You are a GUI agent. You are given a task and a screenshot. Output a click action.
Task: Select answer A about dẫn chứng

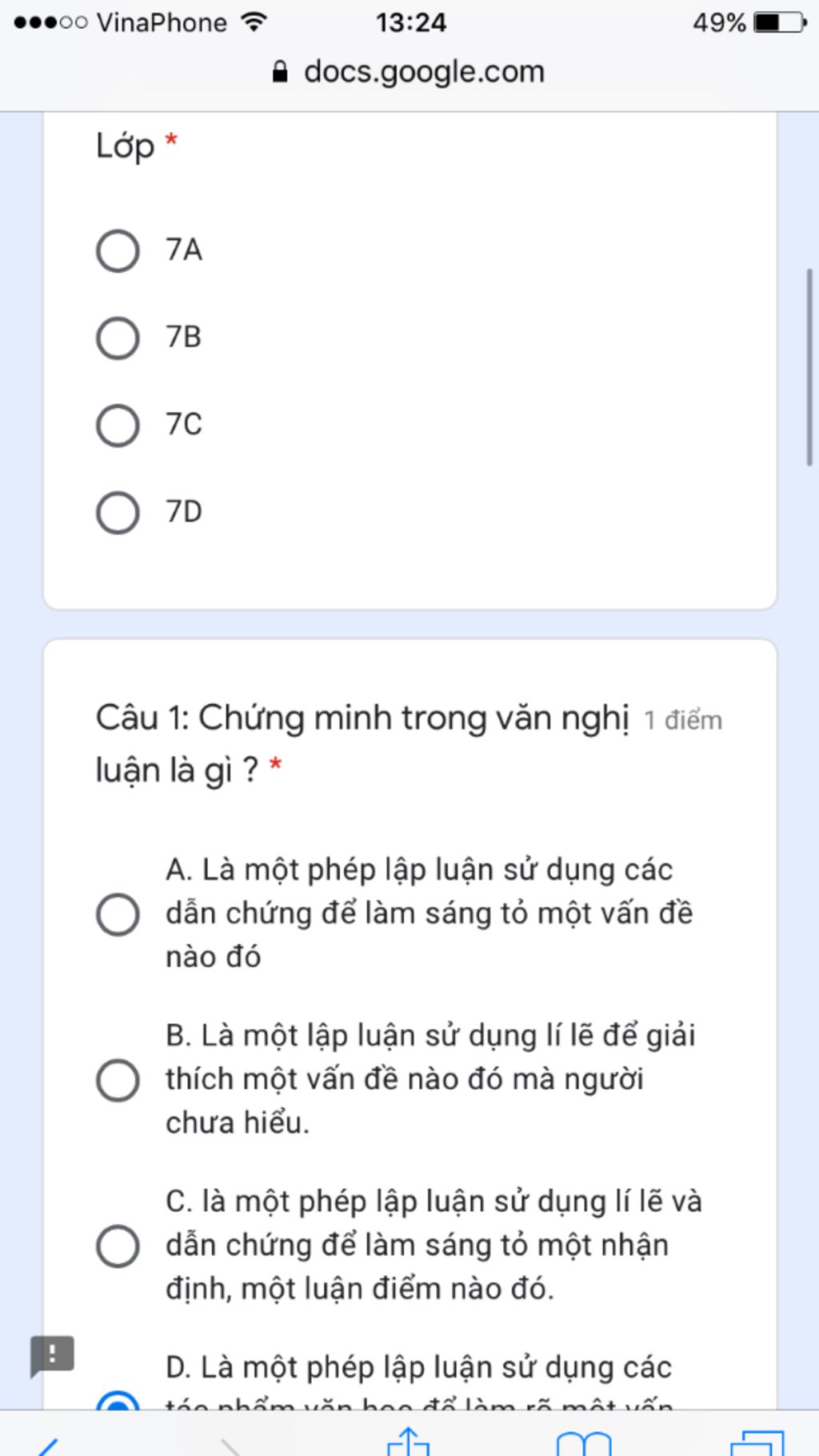coord(118,914)
